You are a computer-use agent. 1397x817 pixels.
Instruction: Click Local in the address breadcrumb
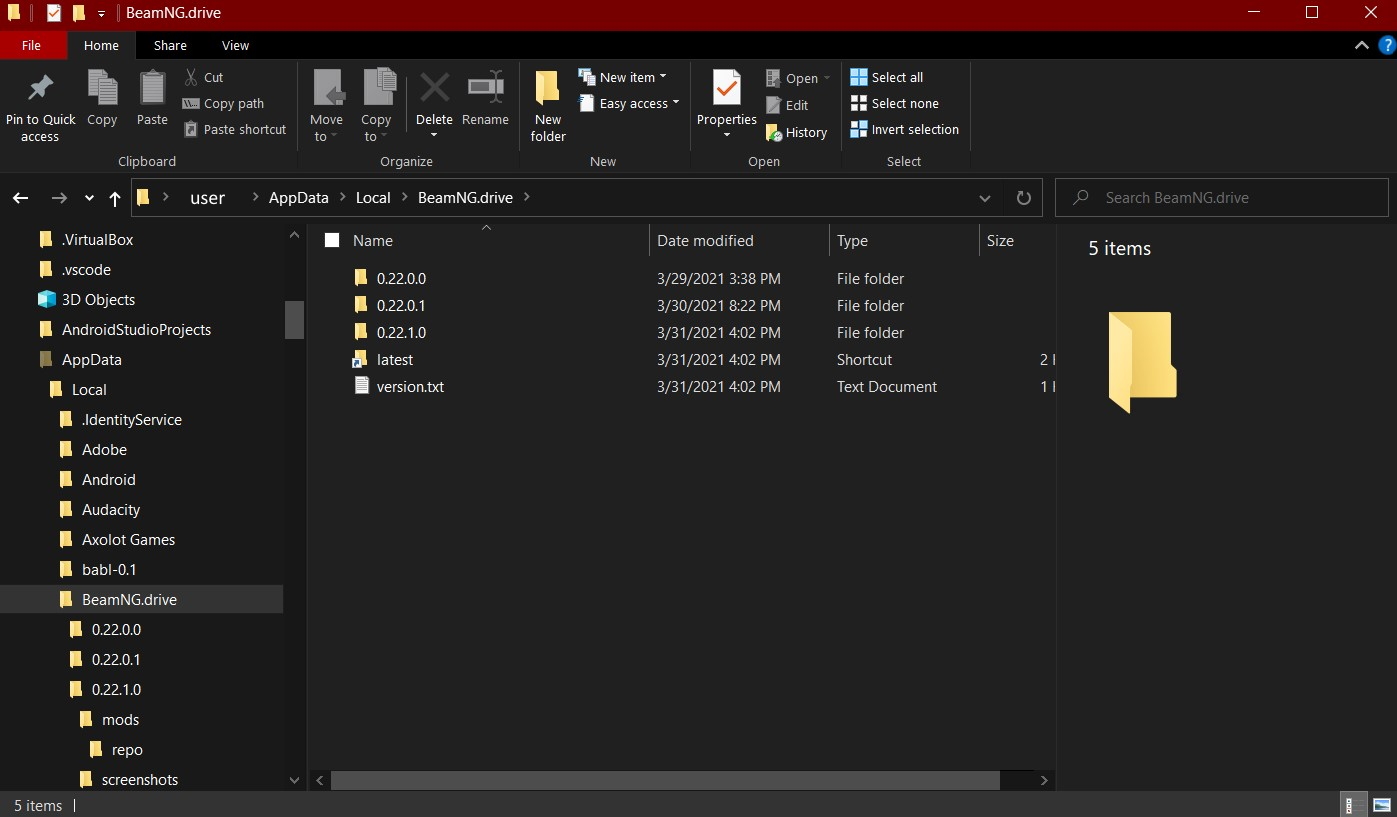click(x=373, y=198)
